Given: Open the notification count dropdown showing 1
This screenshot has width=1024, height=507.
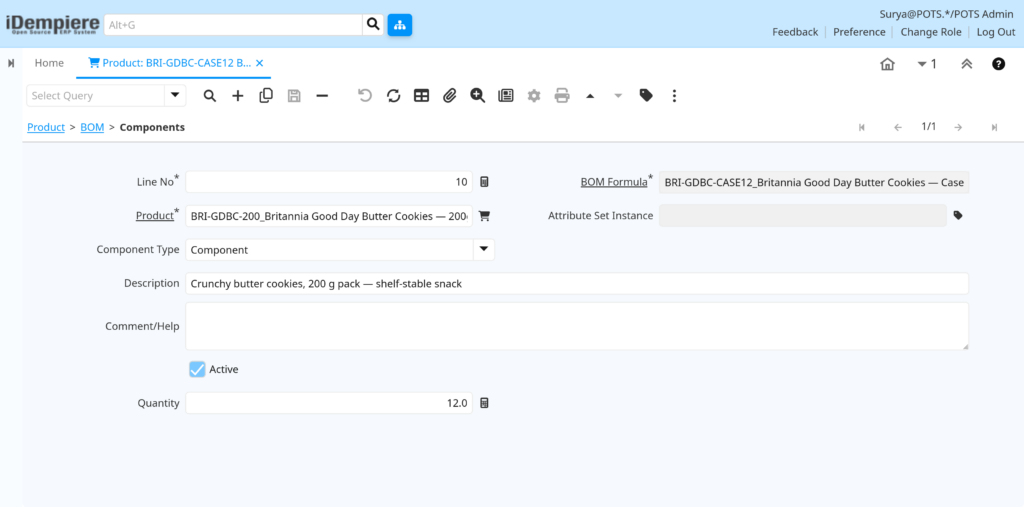Looking at the screenshot, I should click(927, 64).
